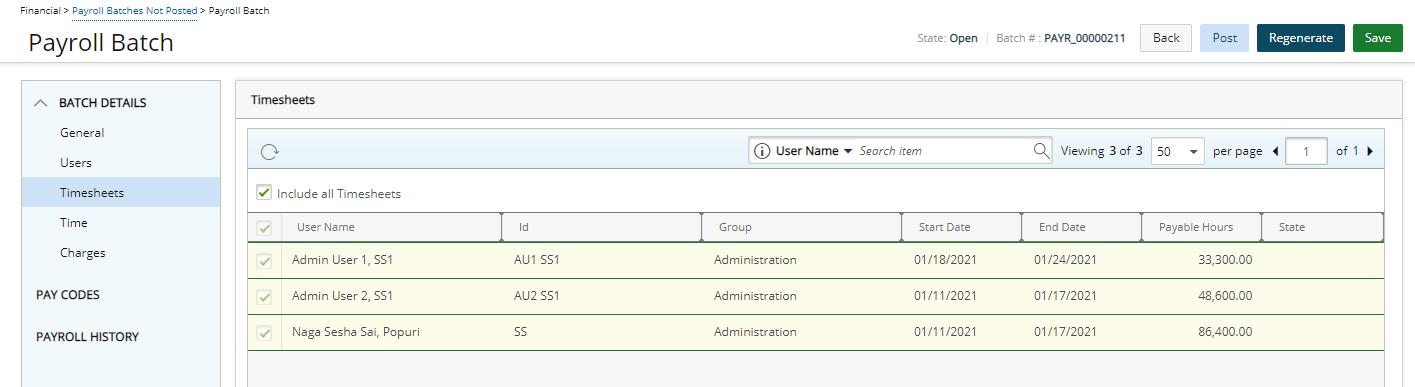Click Payroll Batches Not Posted breadcrumb link
The image size is (1415, 387).
pos(134,10)
